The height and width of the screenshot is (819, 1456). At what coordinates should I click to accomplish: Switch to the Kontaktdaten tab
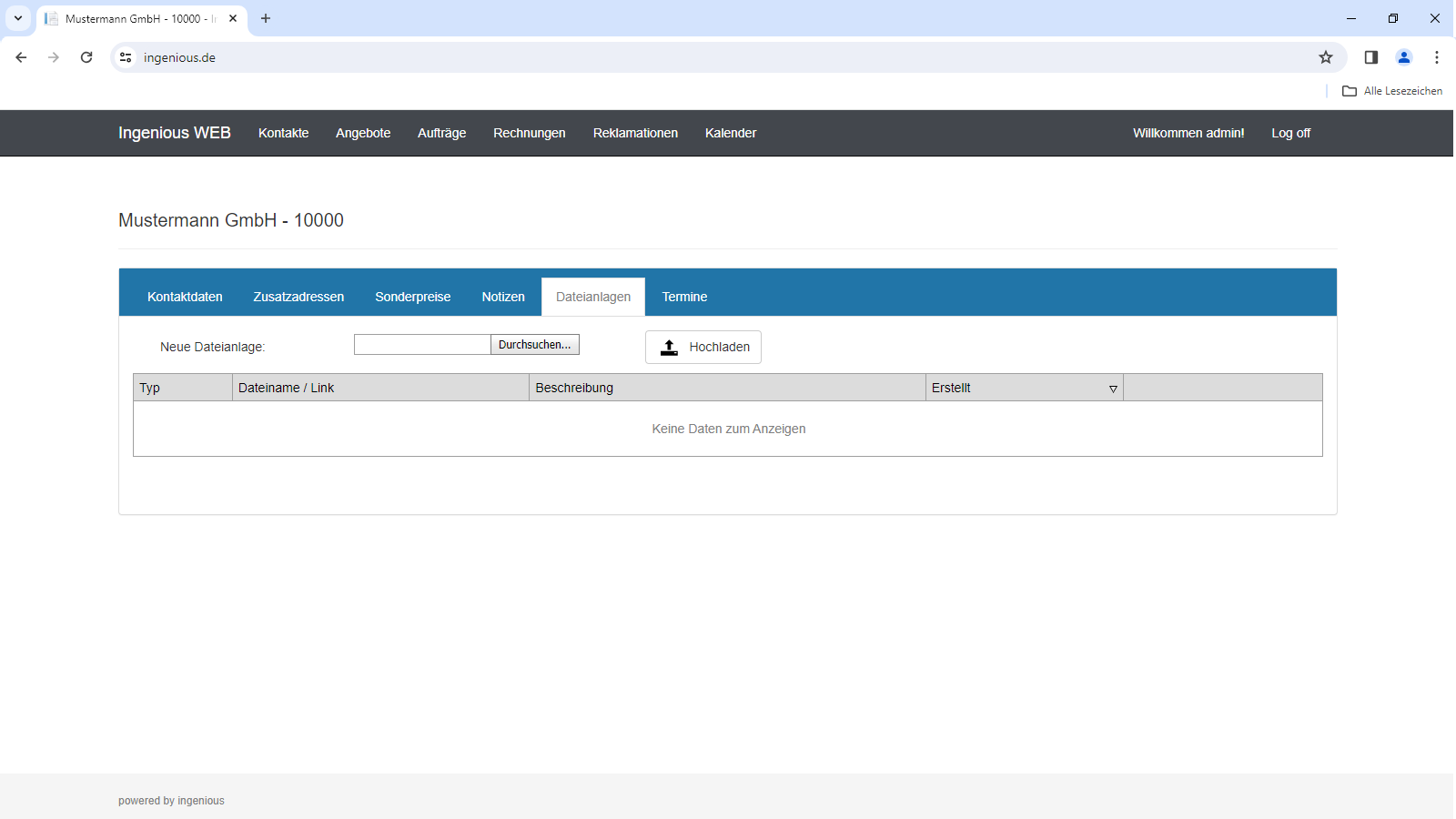(185, 297)
